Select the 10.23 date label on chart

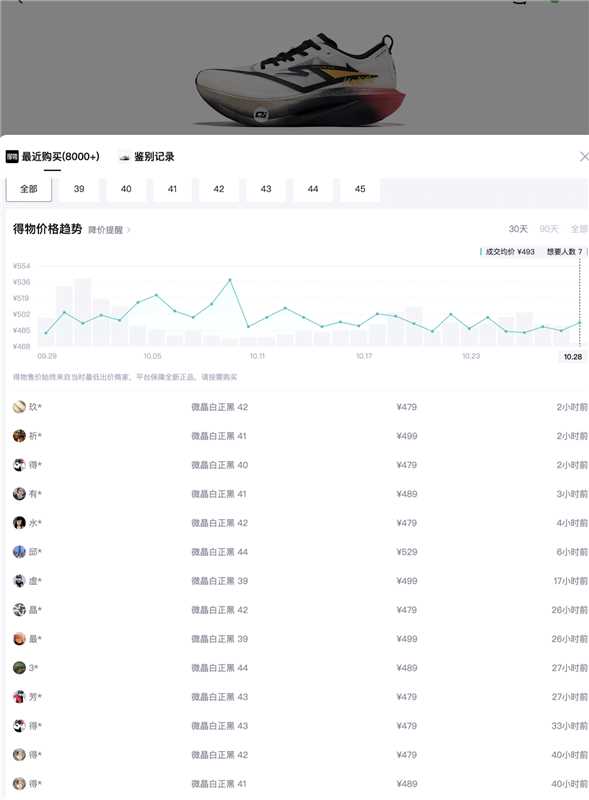point(471,356)
